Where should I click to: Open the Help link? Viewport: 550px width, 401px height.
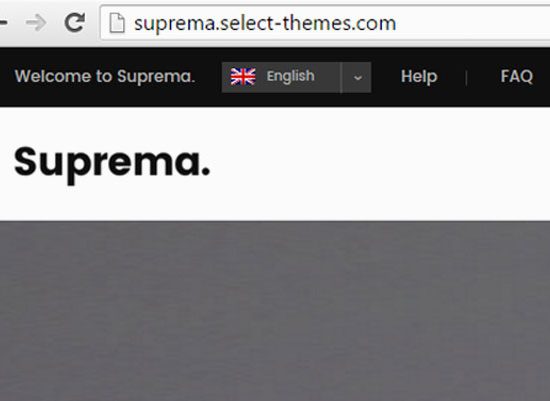[x=419, y=76]
